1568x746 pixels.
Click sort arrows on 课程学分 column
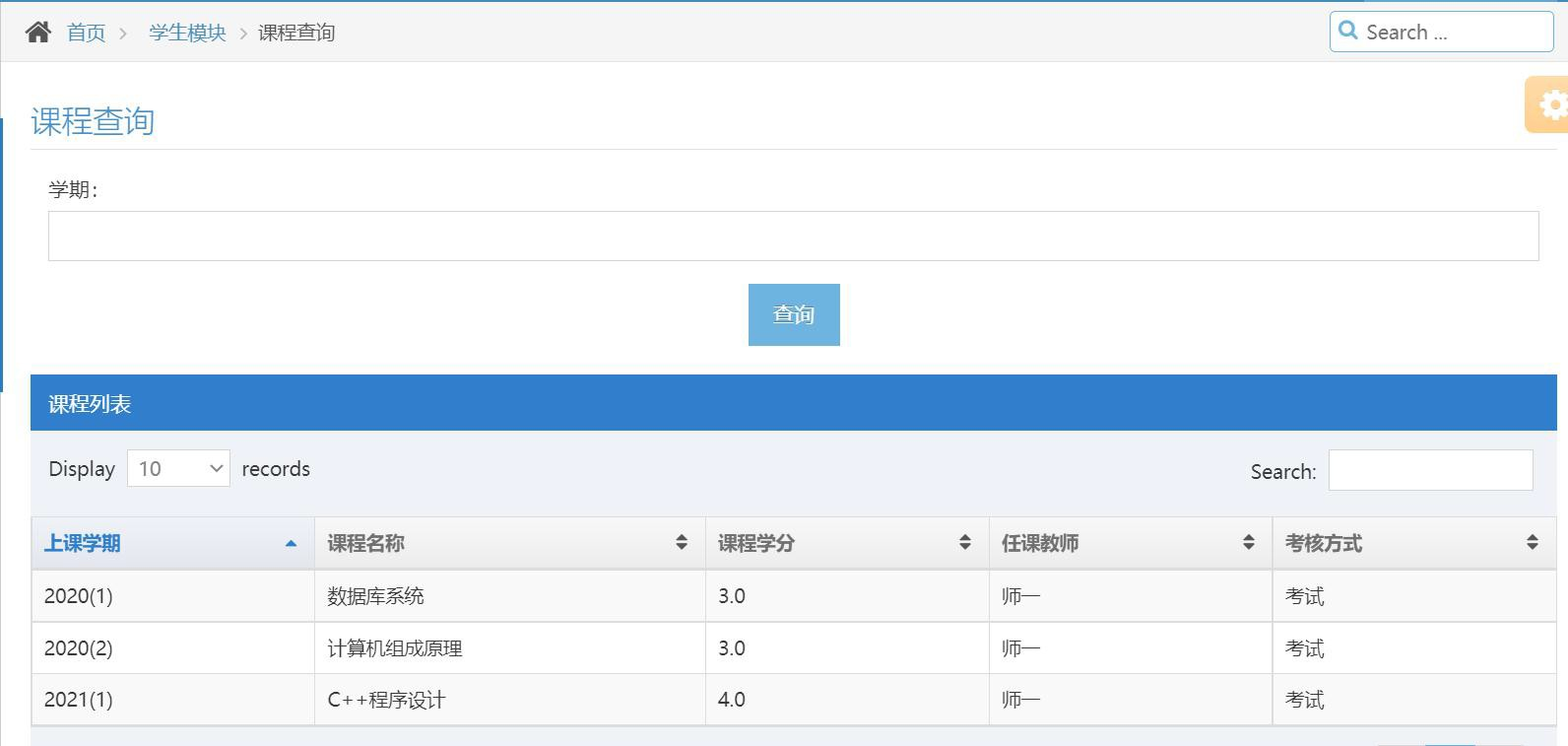965,542
